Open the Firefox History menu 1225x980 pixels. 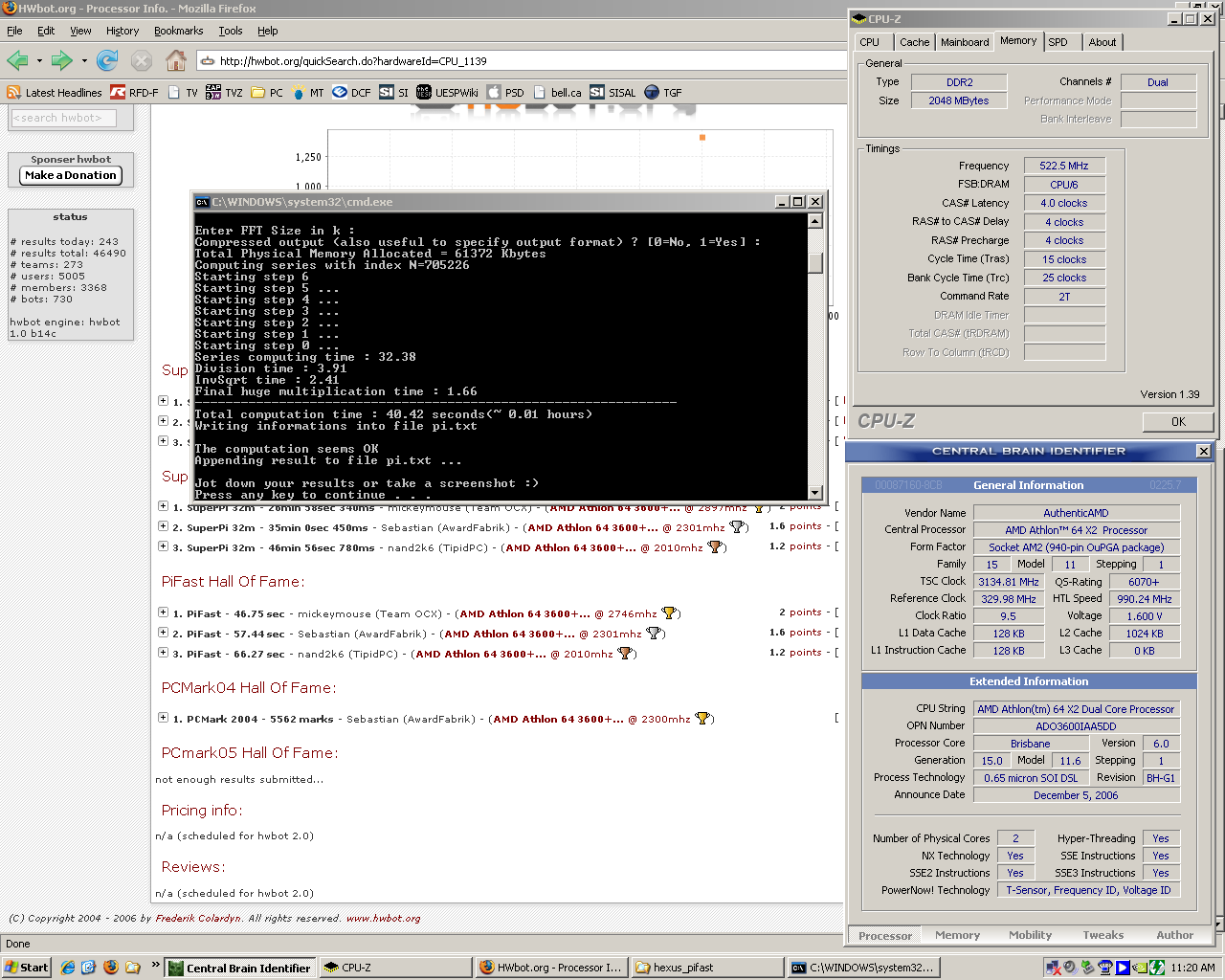pyautogui.click(x=122, y=31)
